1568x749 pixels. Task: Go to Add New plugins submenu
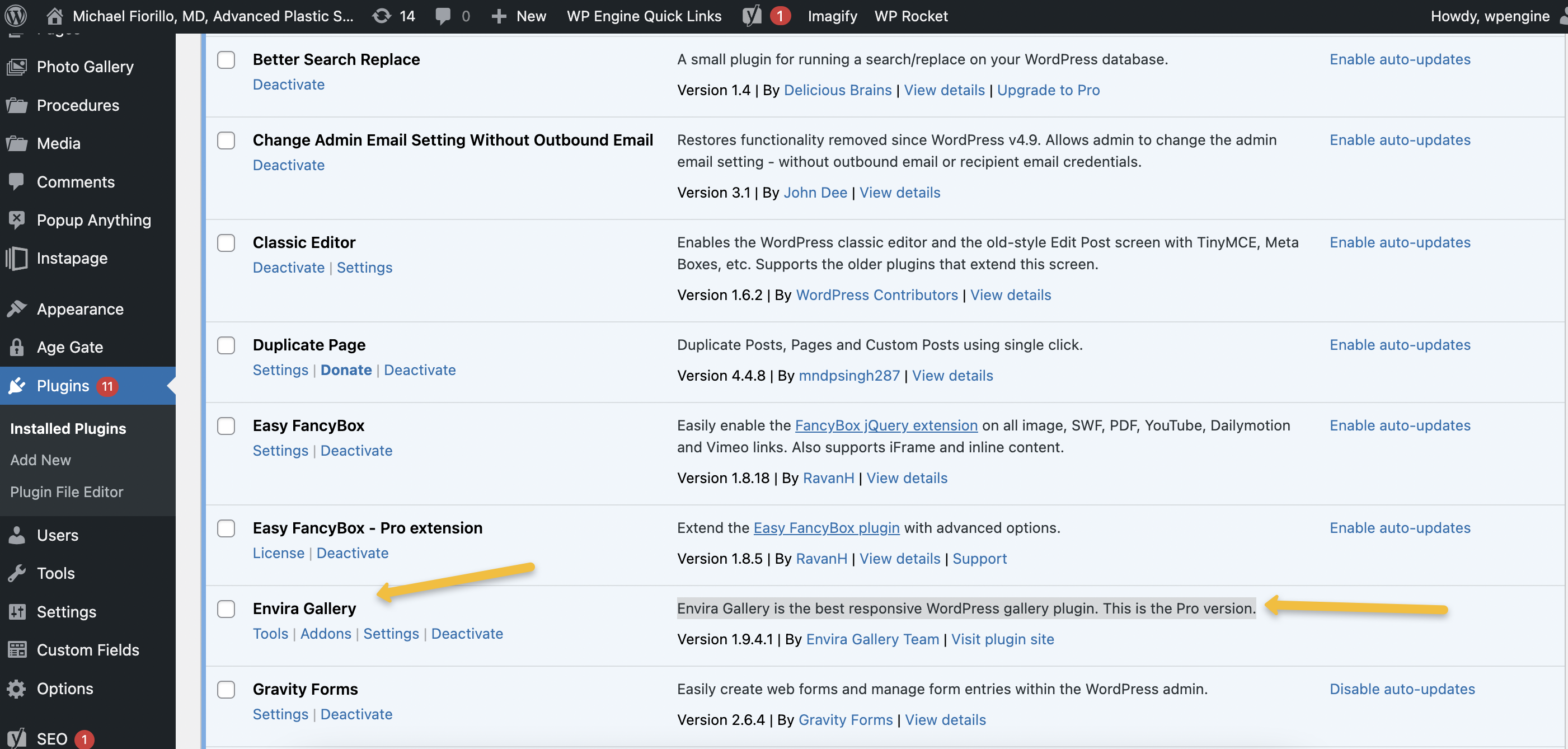(x=40, y=460)
